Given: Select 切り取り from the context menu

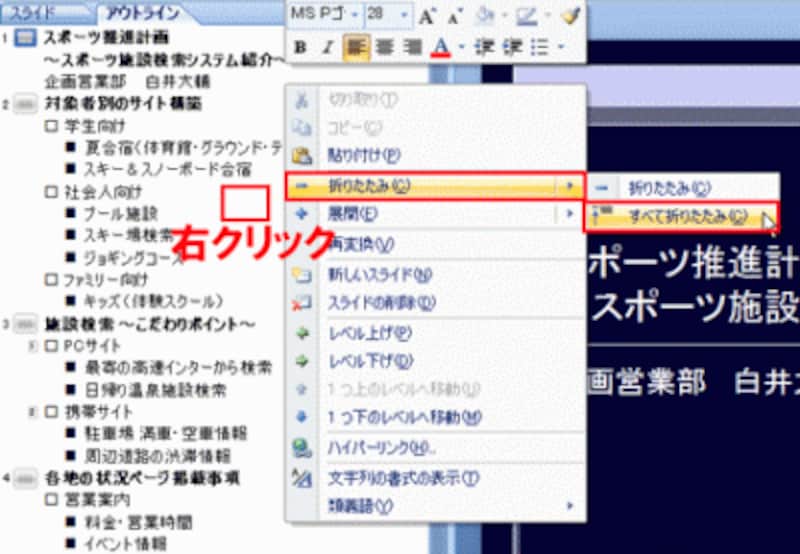Looking at the screenshot, I should (x=436, y=100).
